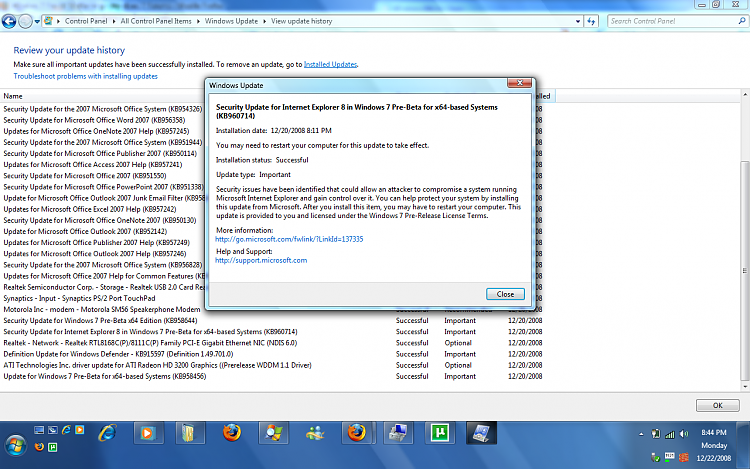Screen dimensions: 750x469
Task: Open the Windows flag magnifier taskbar button
Action: tap(274, 433)
